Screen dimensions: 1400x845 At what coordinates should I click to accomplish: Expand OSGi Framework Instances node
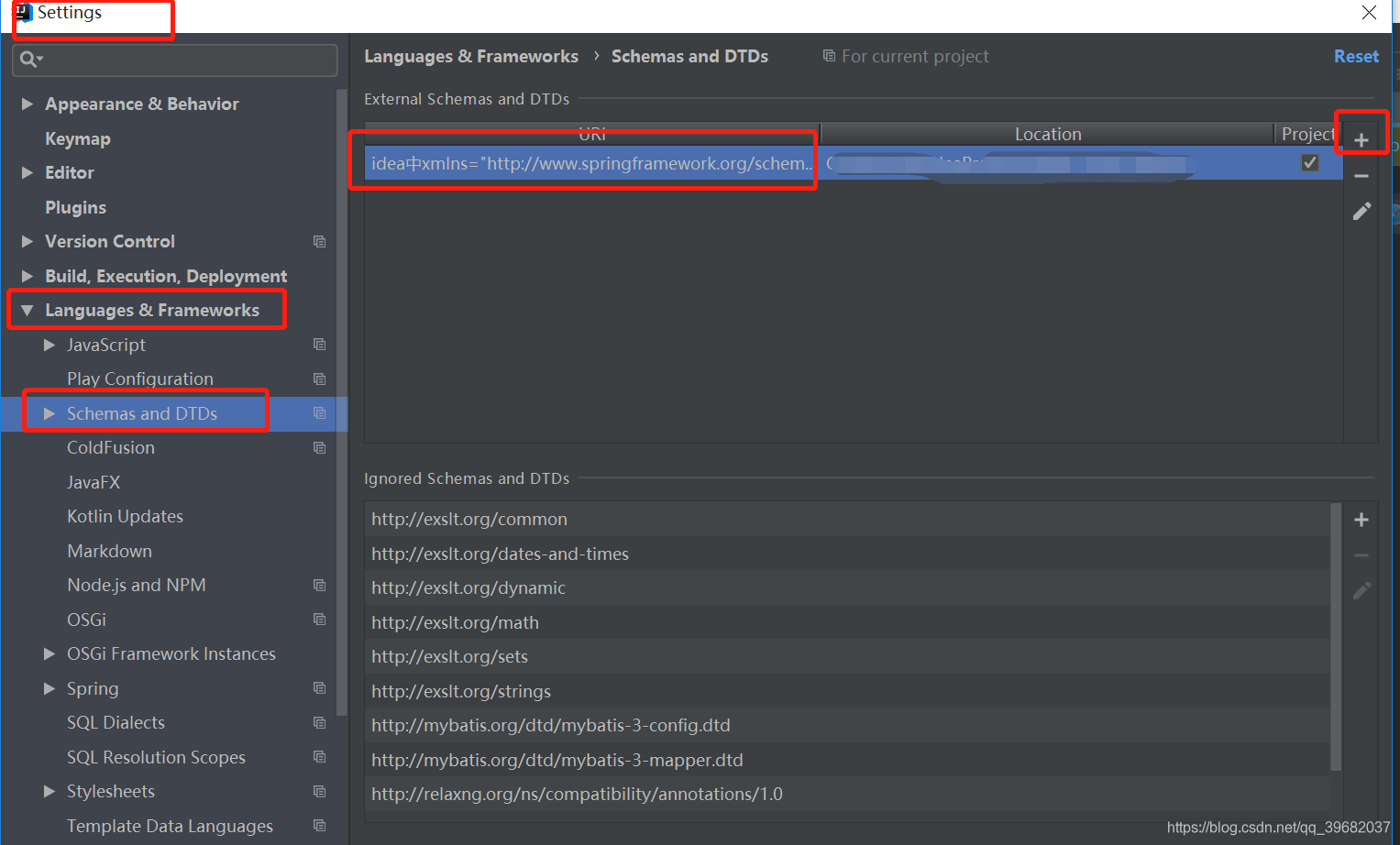pos(50,653)
